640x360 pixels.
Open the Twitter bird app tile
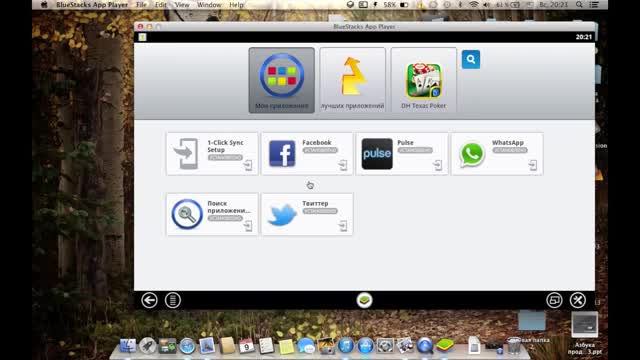(307, 214)
